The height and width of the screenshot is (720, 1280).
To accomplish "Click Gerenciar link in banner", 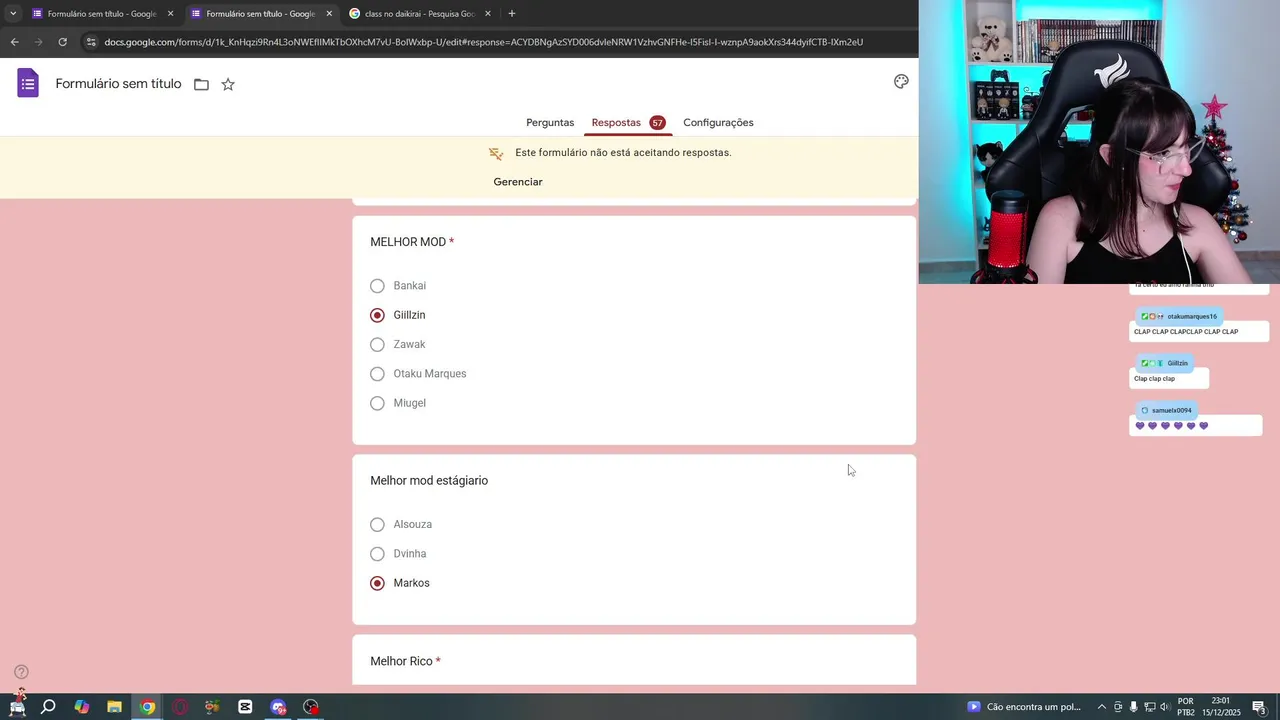I will point(518,182).
